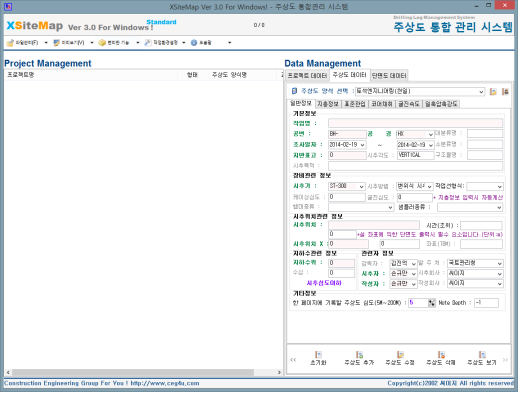
Task: Click the 케이싱심도 input field
Action: pyautogui.click(x=347, y=197)
